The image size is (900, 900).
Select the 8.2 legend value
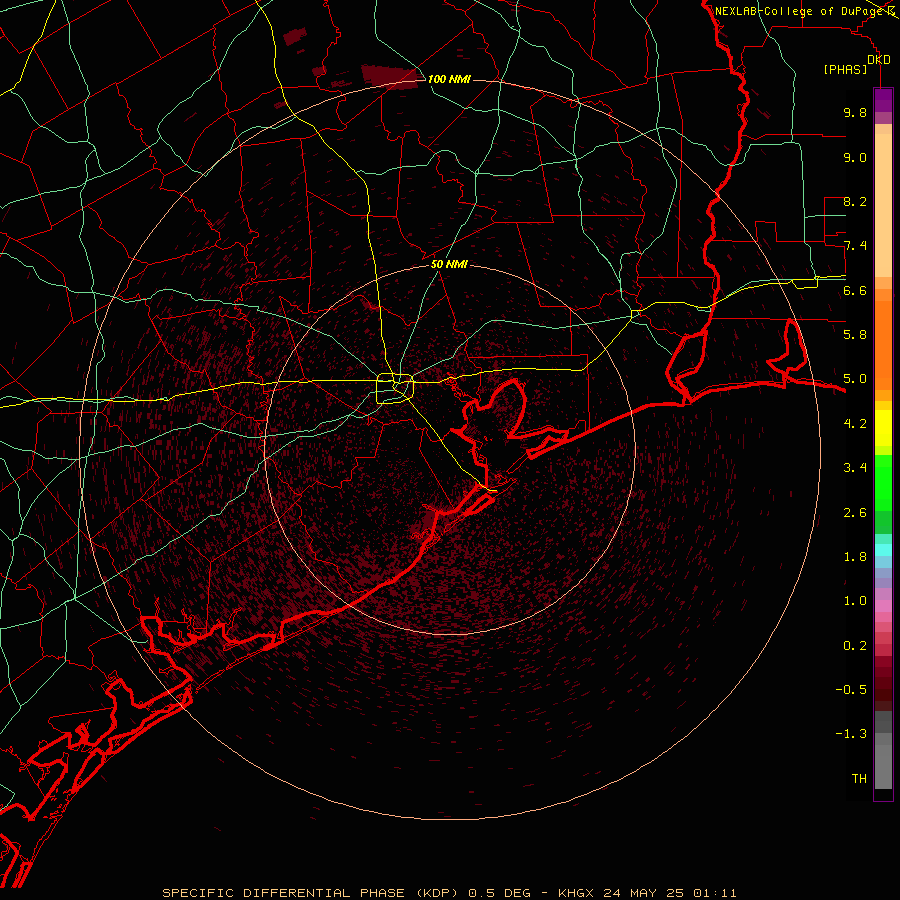point(855,202)
